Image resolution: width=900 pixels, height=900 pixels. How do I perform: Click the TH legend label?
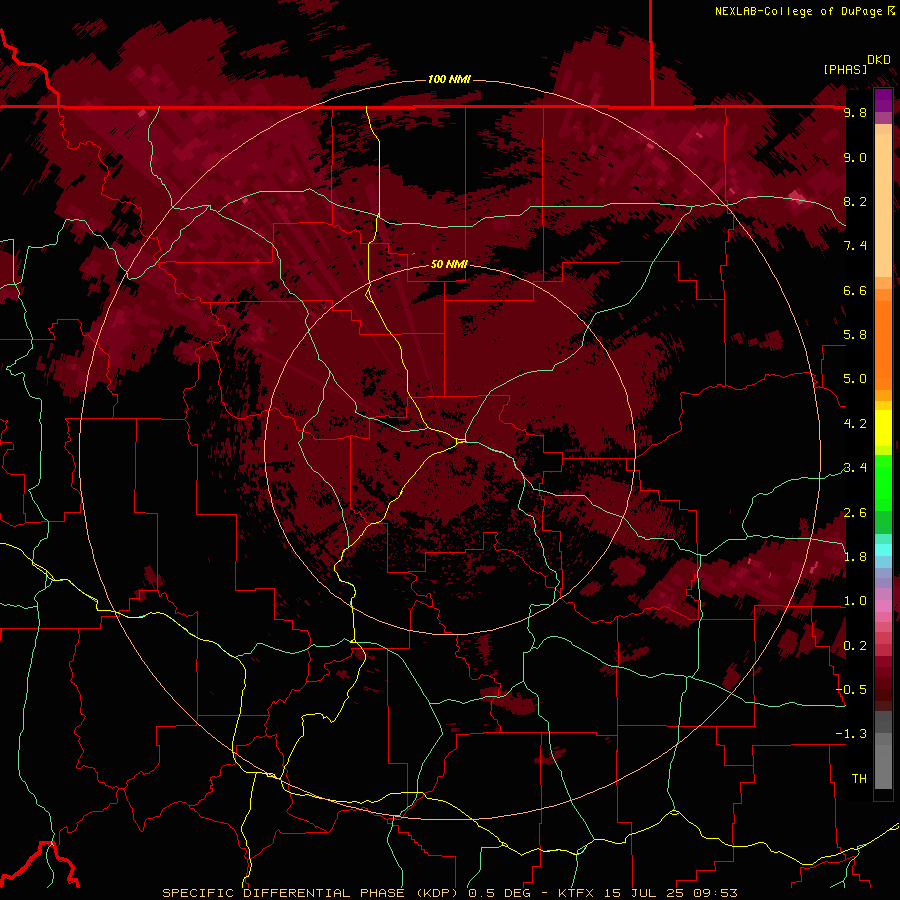pyautogui.click(x=859, y=779)
